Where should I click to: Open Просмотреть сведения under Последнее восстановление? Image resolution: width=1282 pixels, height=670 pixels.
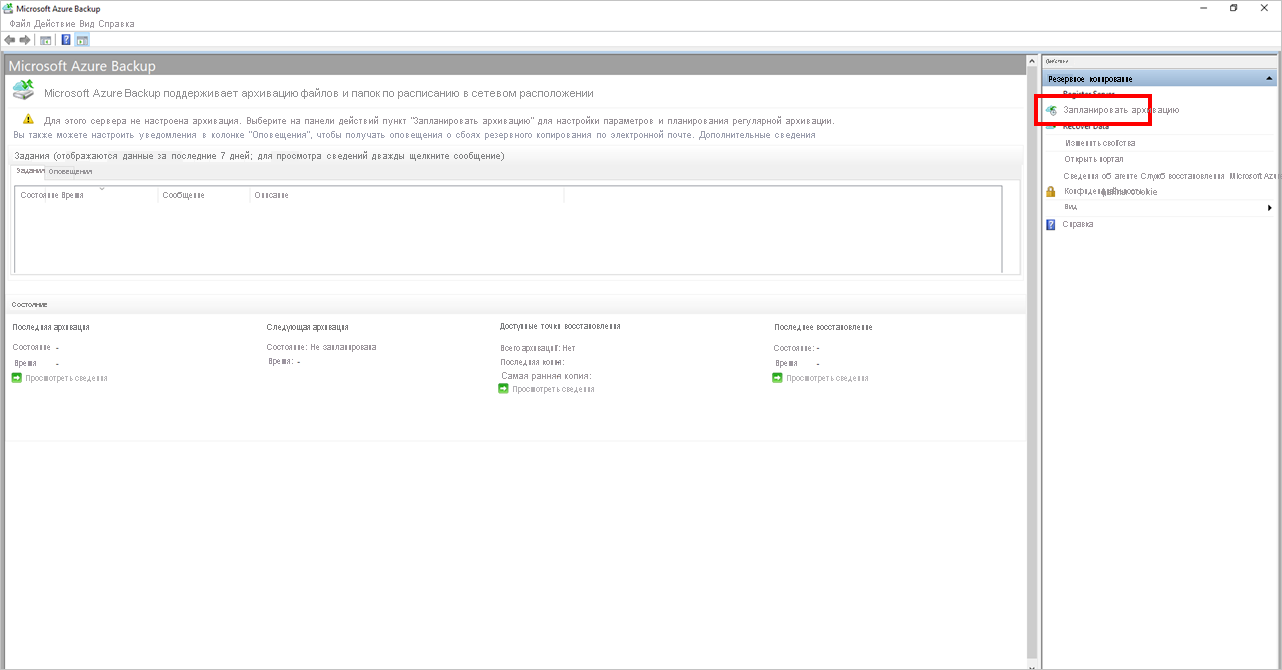tap(827, 378)
